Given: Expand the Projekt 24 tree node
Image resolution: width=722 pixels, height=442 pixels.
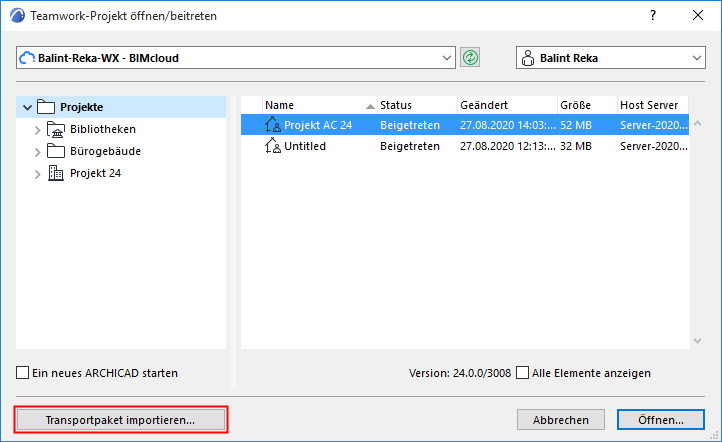Looking at the screenshot, I should click(x=37, y=174).
